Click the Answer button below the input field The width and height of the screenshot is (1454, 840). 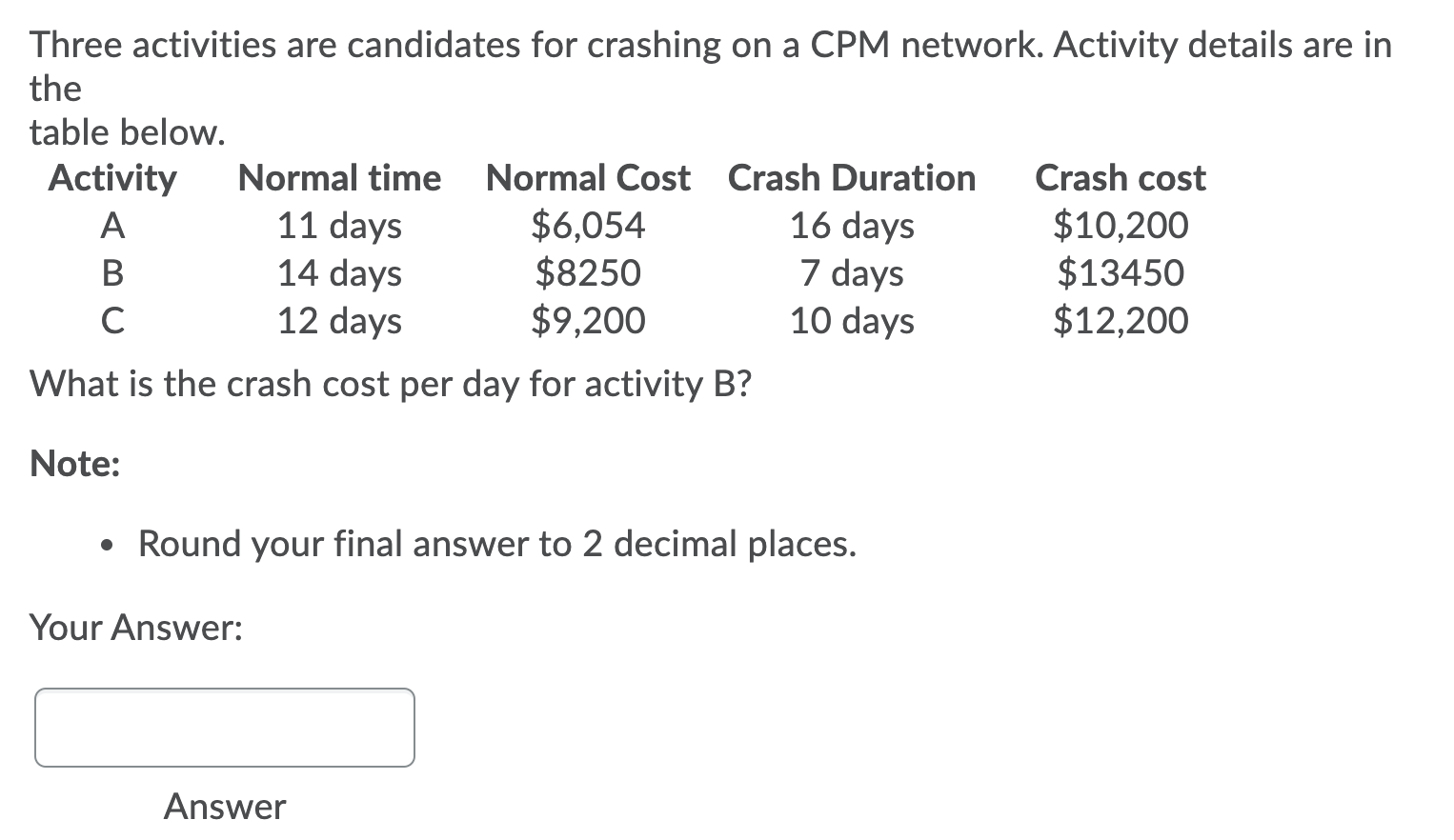click(x=224, y=807)
